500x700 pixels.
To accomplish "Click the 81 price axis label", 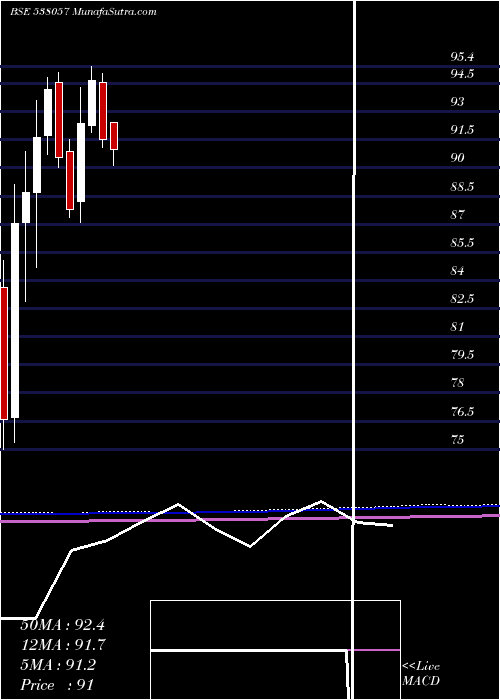I will coord(457,327).
